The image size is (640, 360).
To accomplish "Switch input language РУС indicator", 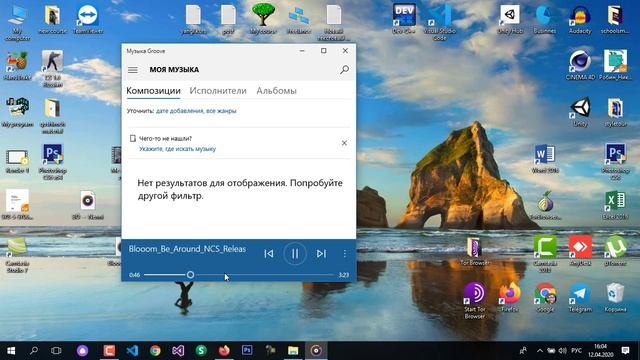I will [x=576, y=351].
